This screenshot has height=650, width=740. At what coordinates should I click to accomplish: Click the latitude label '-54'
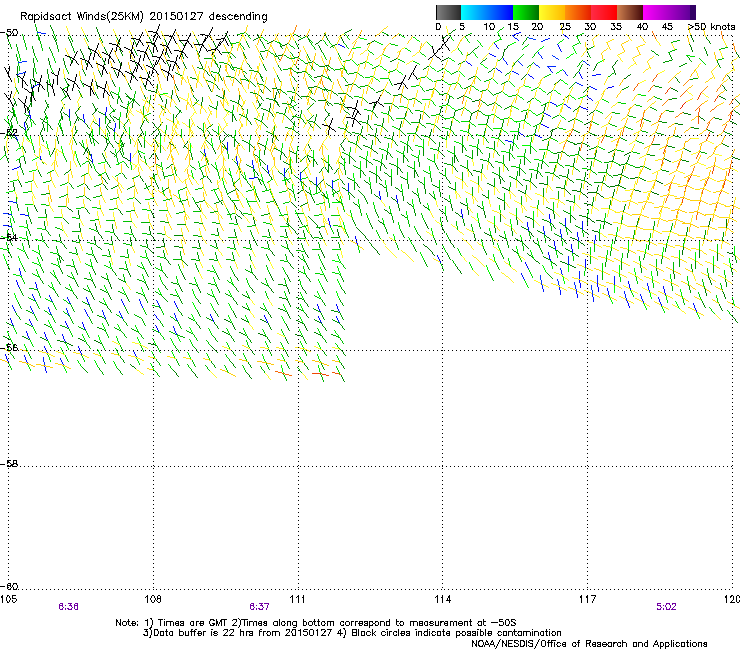point(9,237)
